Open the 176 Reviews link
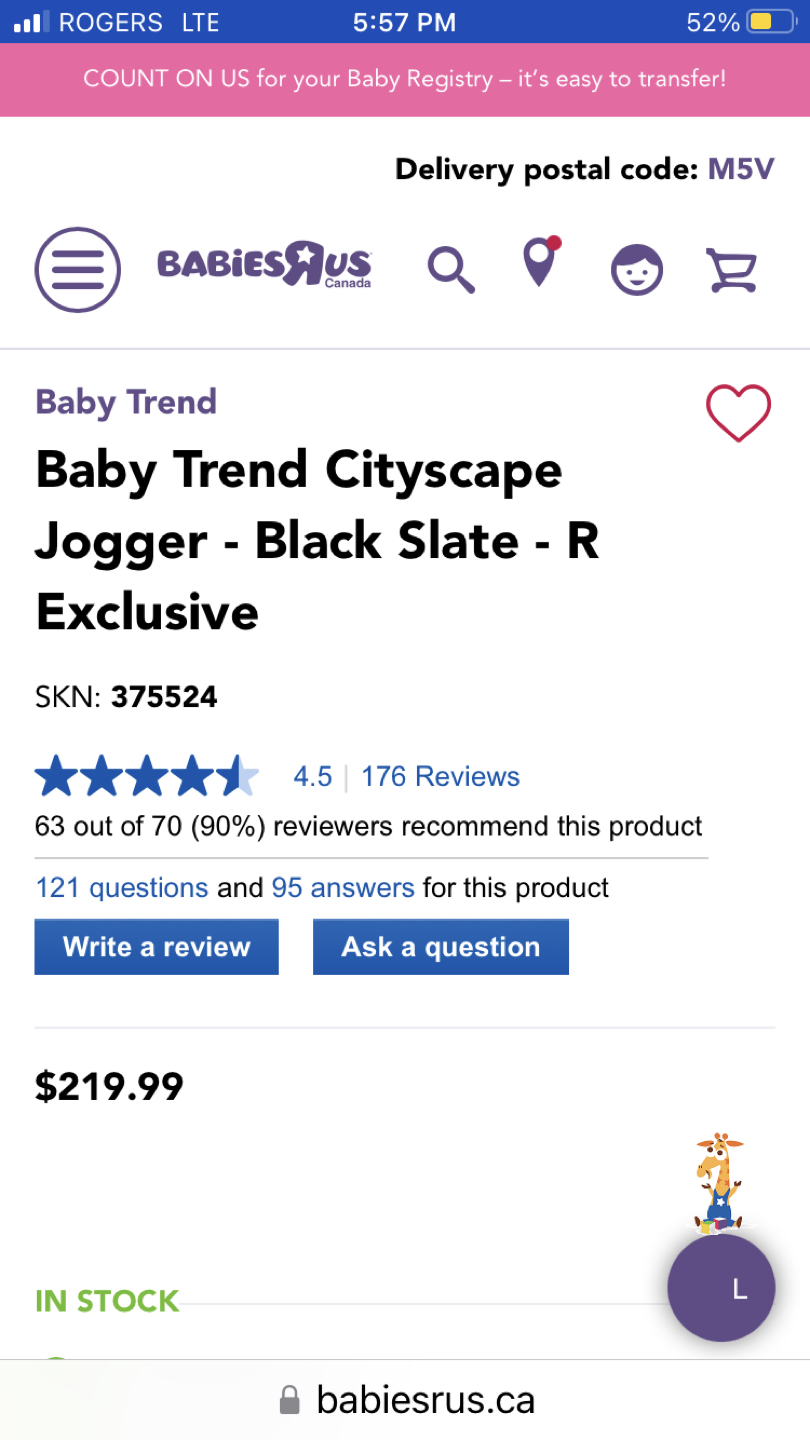Screen dimensions: 810x1440 (x=440, y=775)
